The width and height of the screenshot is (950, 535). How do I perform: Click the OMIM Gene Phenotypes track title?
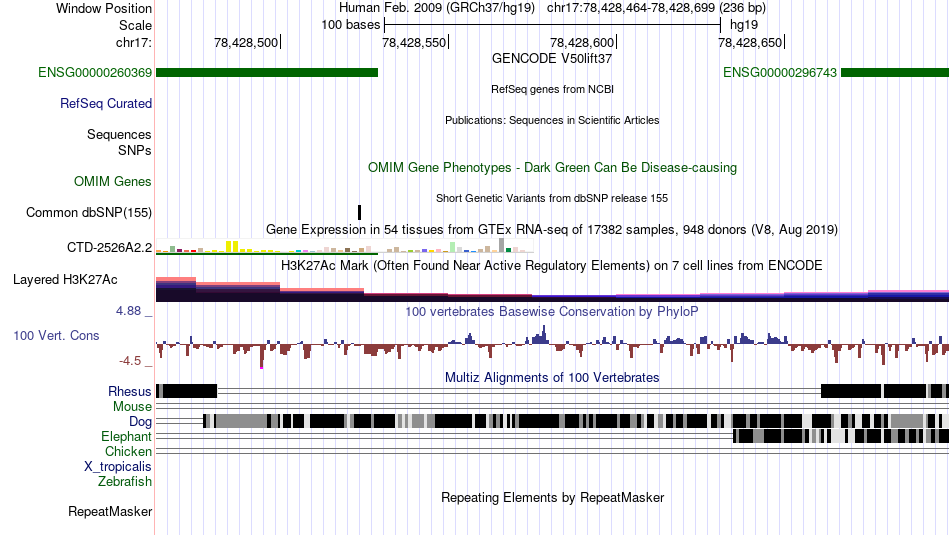pyautogui.click(x=553, y=168)
